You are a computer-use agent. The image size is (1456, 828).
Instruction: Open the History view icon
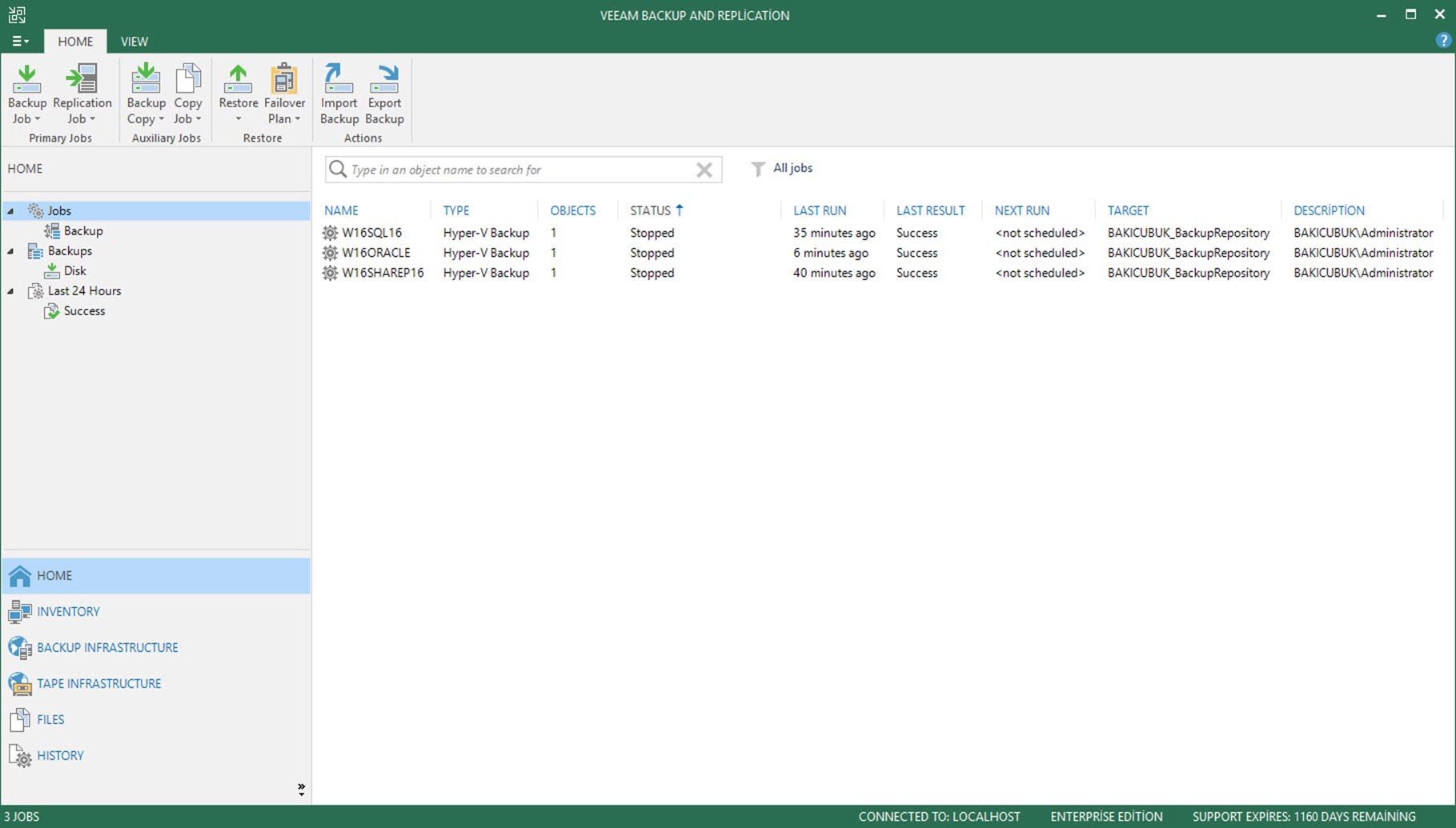(19, 756)
